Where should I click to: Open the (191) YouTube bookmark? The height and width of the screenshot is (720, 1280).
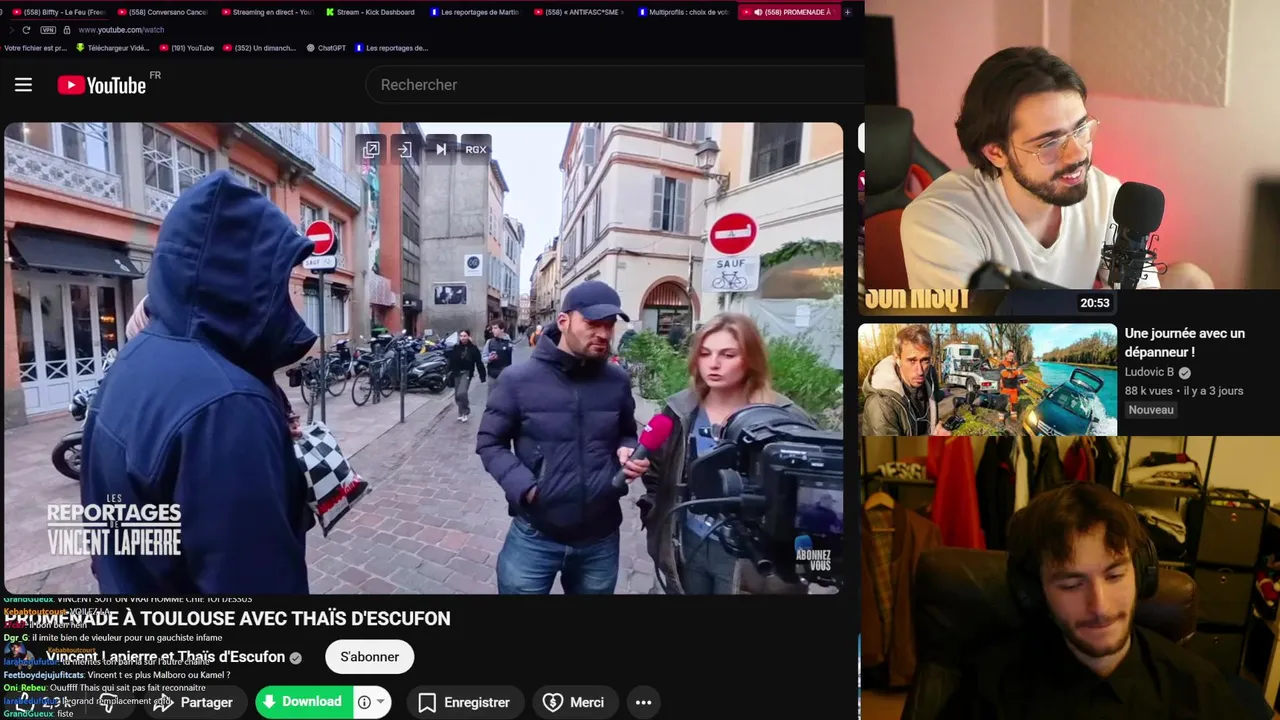(x=187, y=48)
